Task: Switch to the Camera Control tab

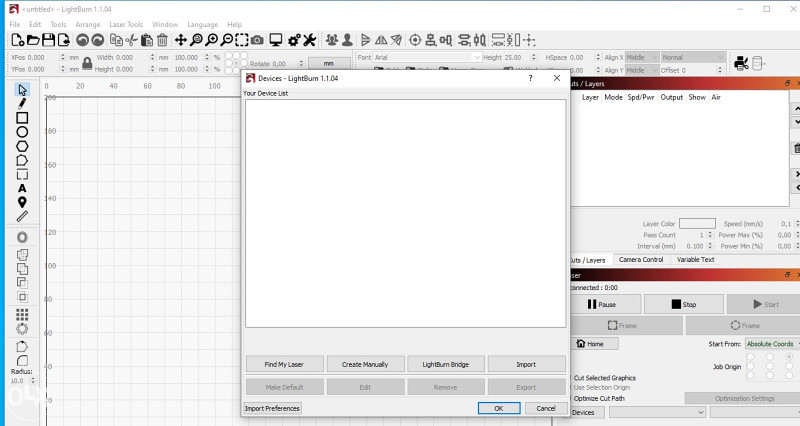Action: [x=641, y=259]
